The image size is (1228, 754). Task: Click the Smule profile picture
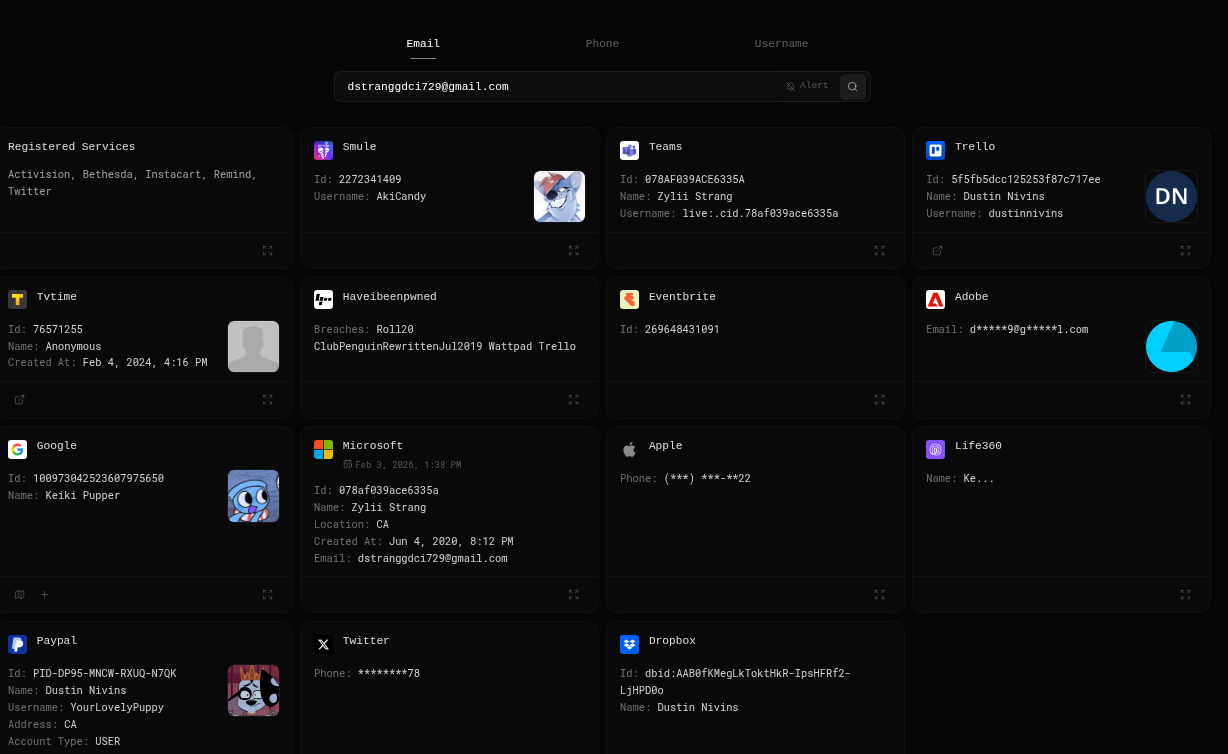(x=559, y=196)
